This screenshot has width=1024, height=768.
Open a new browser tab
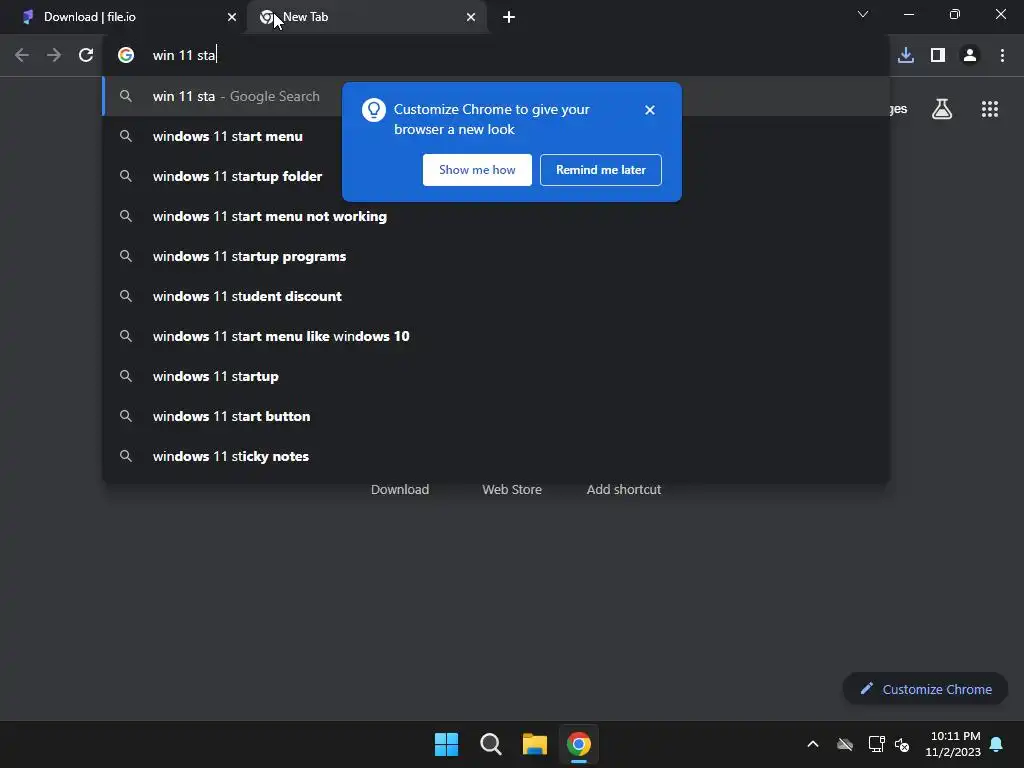(x=509, y=17)
